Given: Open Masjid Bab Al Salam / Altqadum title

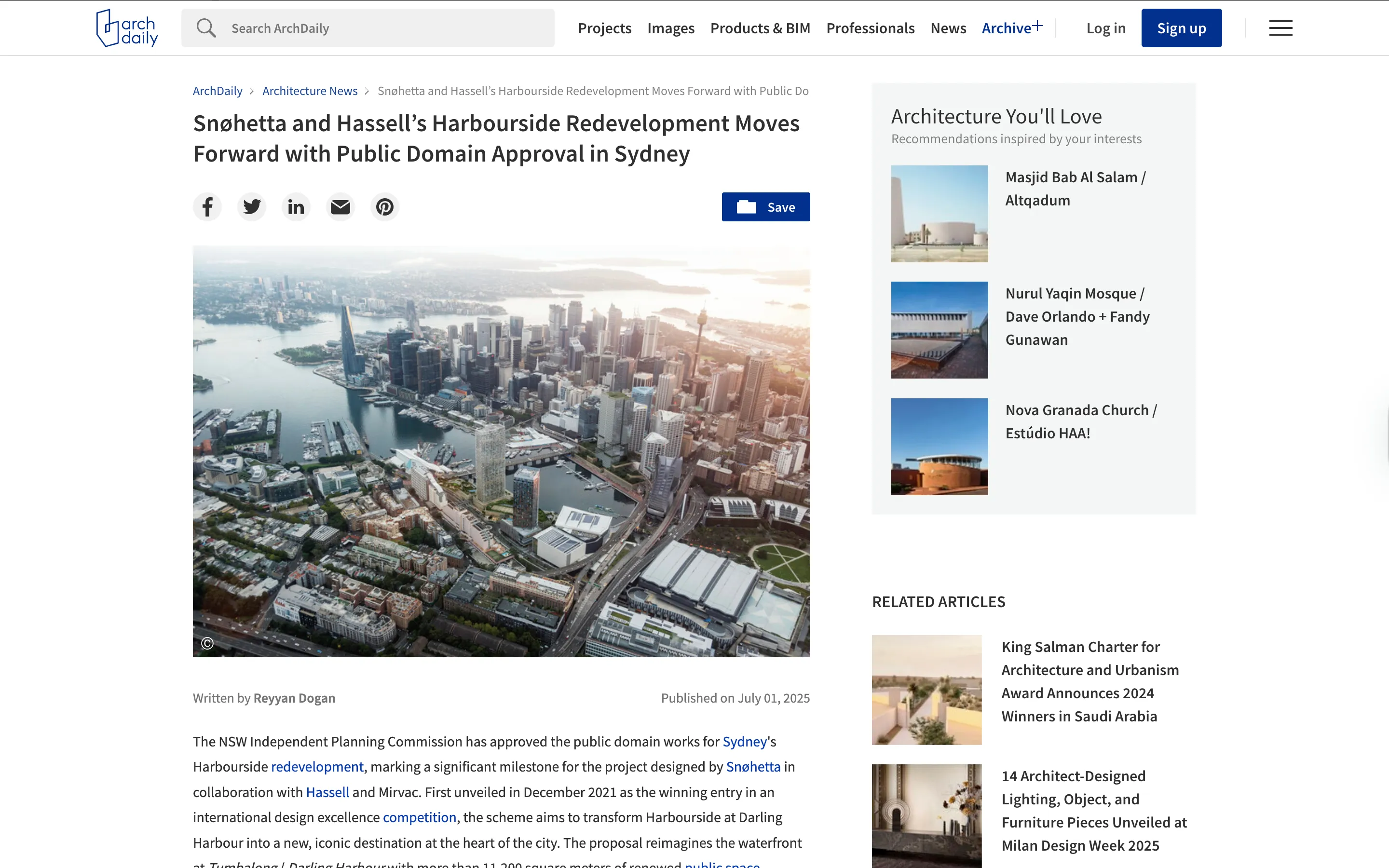Looking at the screenshot, I should [1075, 189].
